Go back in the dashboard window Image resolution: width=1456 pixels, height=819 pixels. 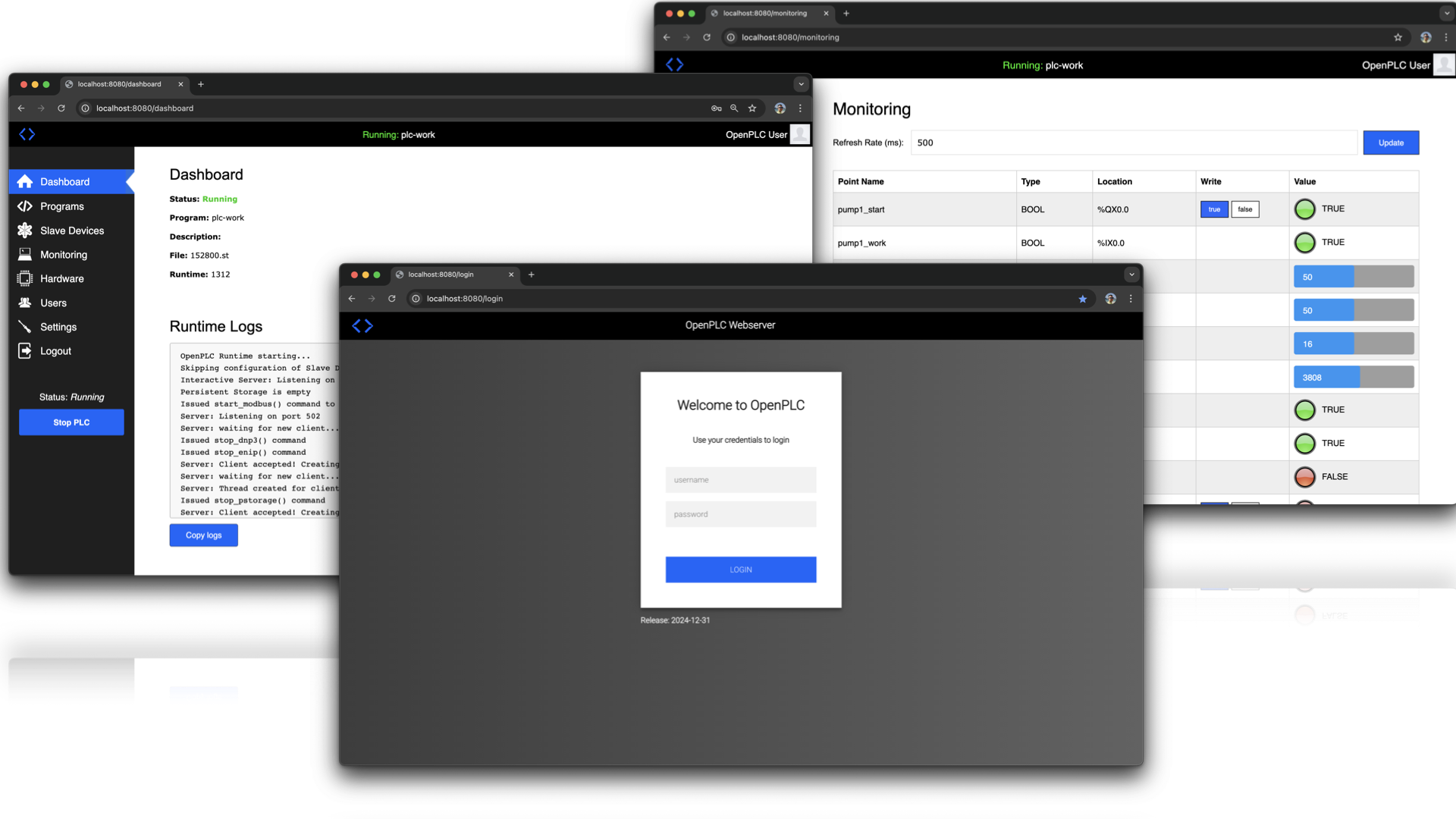pos(21,108)
